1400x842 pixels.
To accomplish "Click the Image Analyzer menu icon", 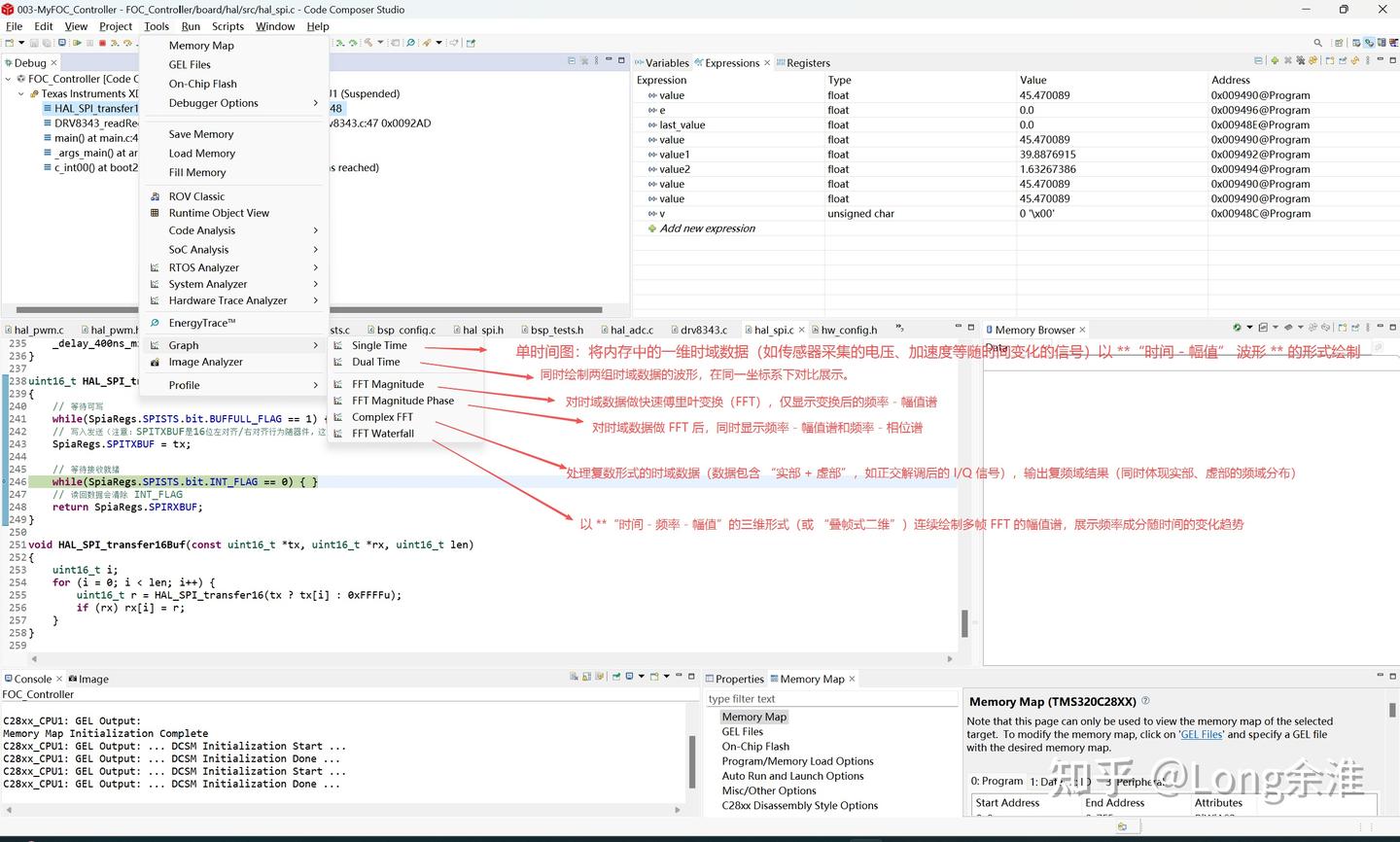I will pyautogui.click(x=154, y=362).
